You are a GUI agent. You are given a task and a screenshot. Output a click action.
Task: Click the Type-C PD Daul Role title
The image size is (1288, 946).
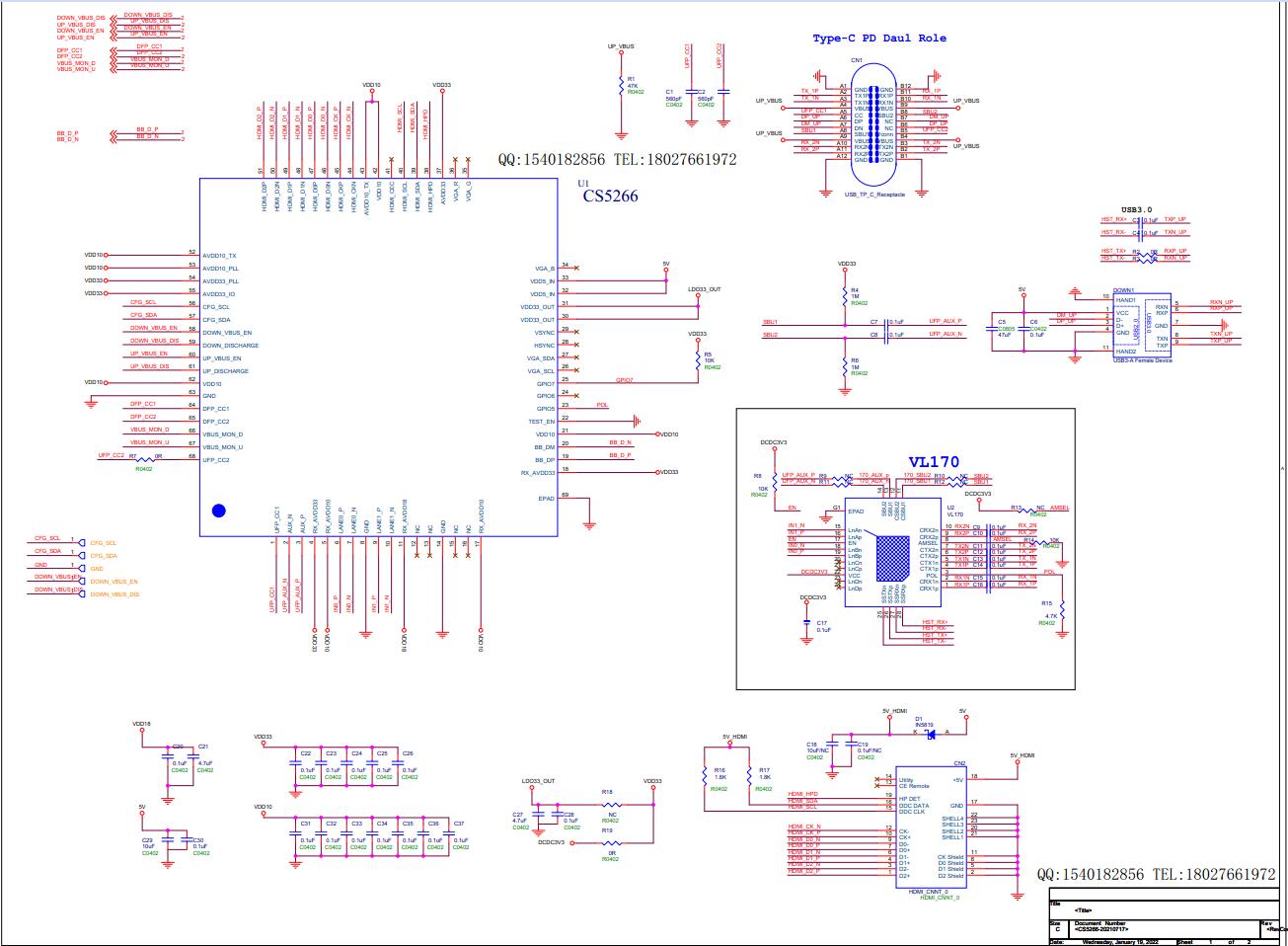(878, 39)
